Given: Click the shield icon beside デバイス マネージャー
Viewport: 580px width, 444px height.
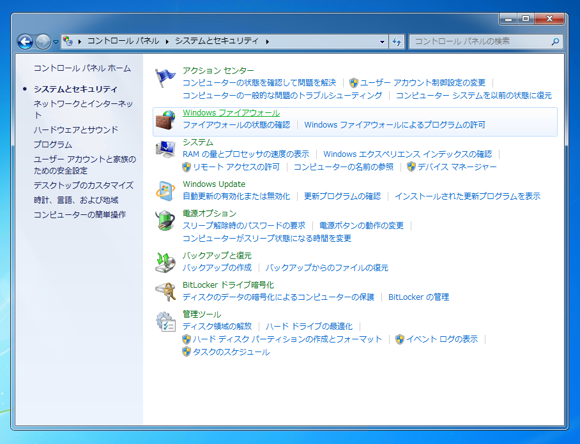Looking at the screenshot, I should pos(411,167).
